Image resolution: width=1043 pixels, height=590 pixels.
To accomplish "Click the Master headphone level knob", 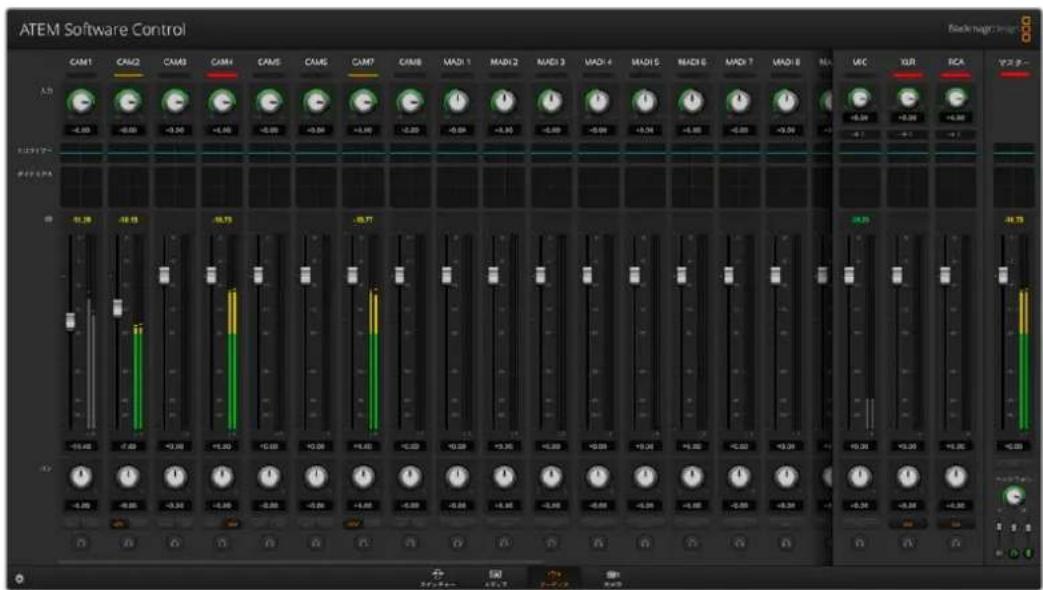I will click(x=1012, y=496).
